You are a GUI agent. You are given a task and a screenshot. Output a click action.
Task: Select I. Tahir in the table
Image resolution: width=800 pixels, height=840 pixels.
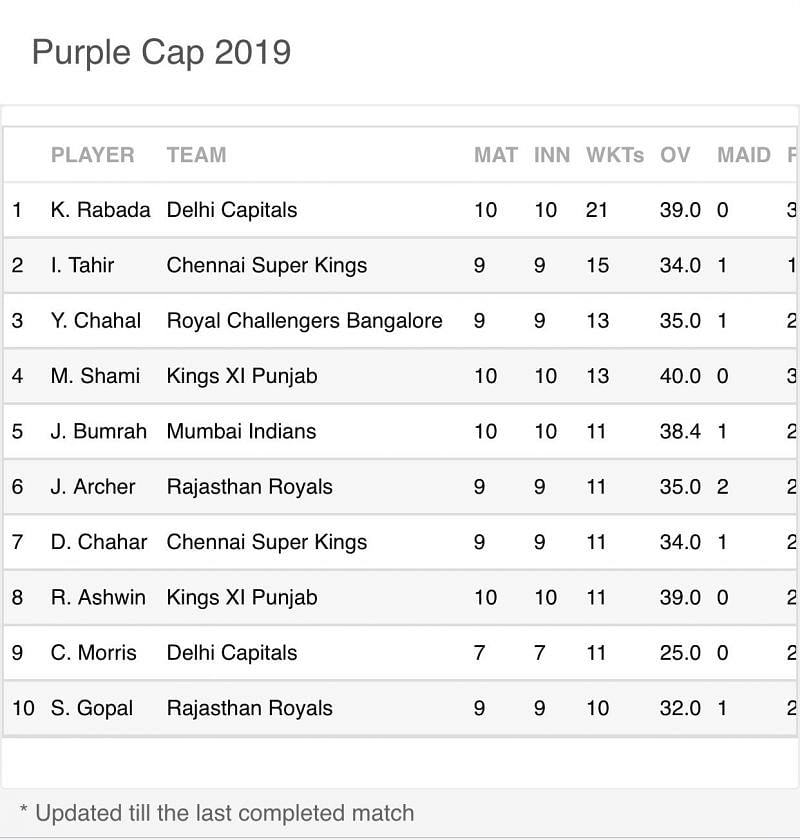82,265
